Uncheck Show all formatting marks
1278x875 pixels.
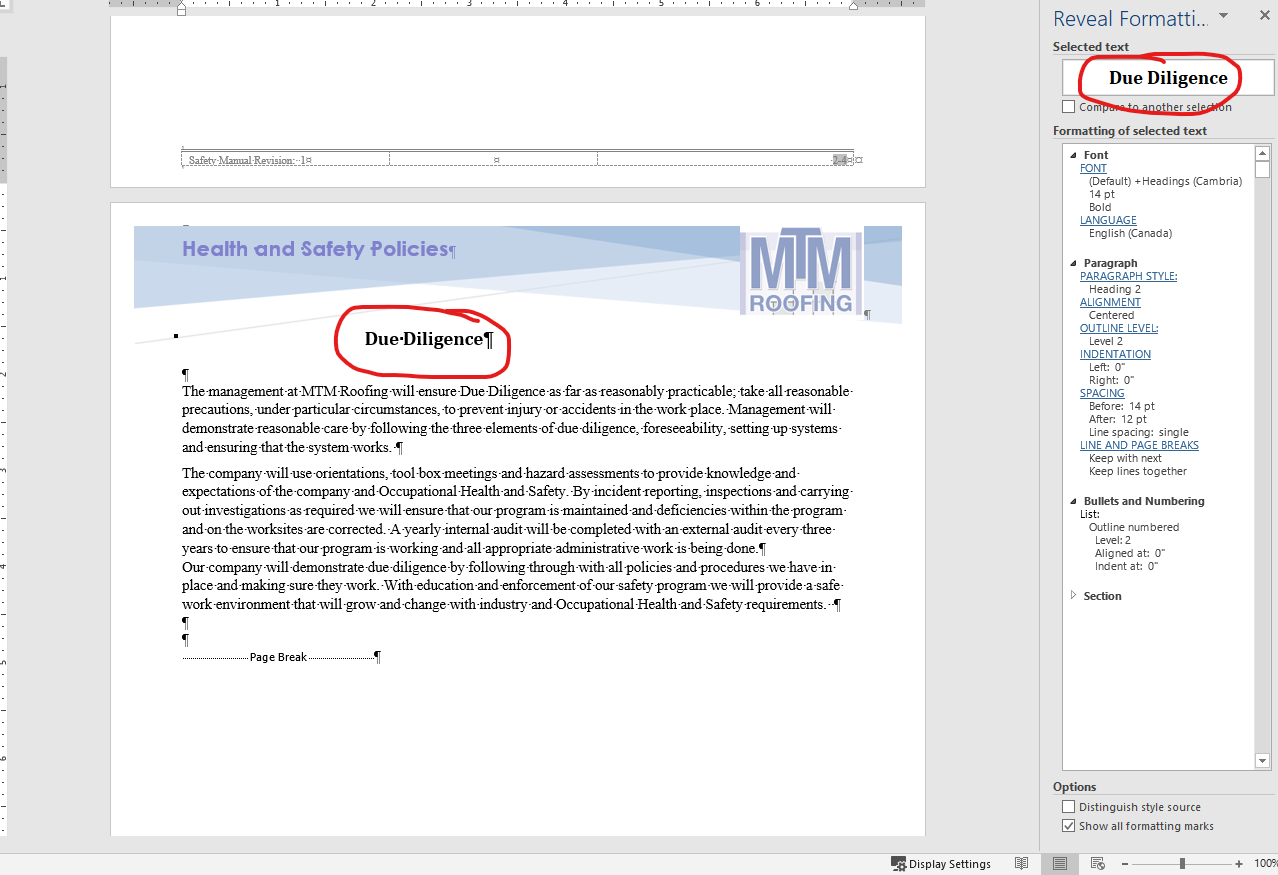tap(1069, 826)
